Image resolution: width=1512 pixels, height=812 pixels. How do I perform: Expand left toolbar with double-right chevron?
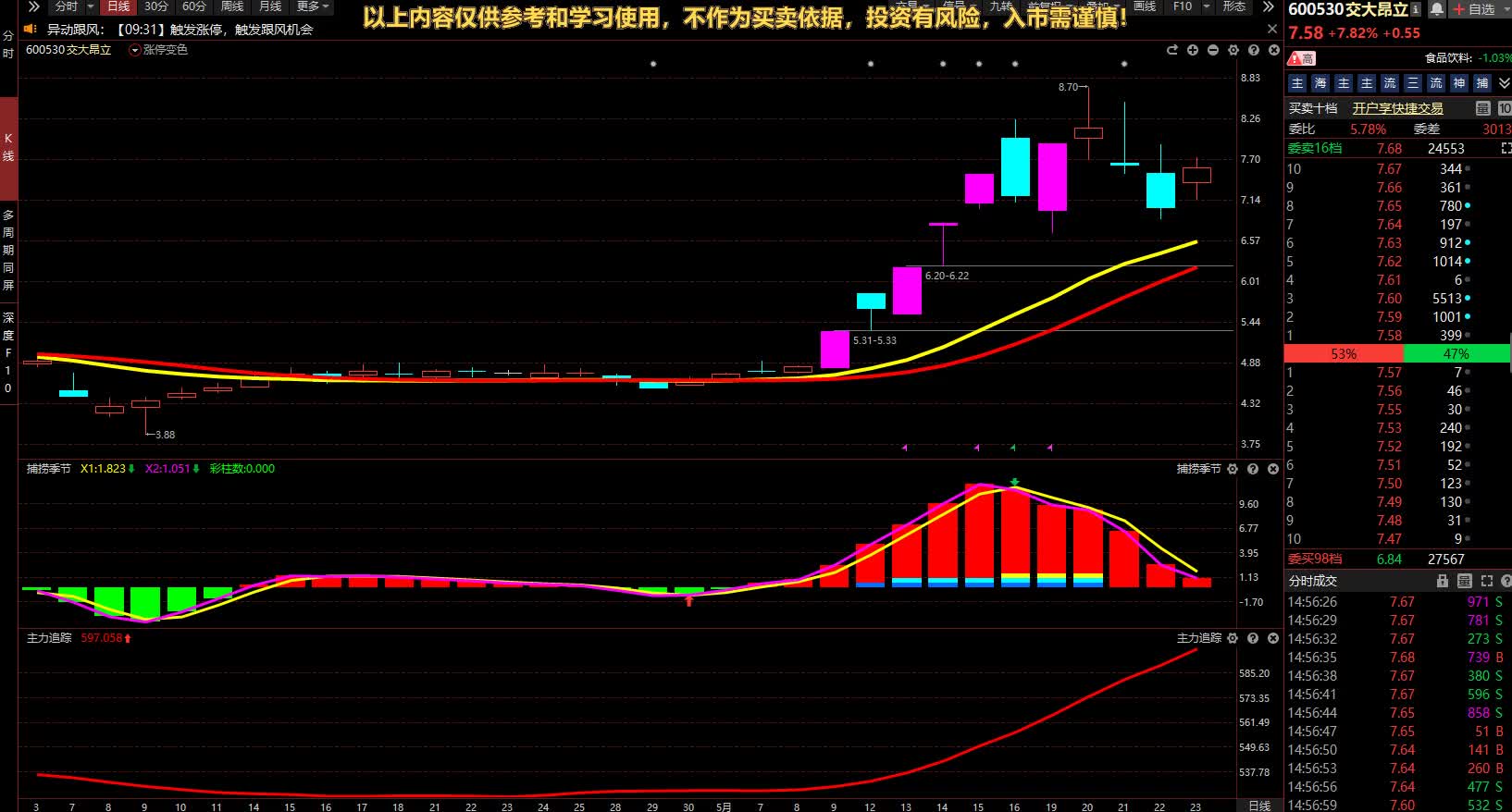[x=33, y=6]
